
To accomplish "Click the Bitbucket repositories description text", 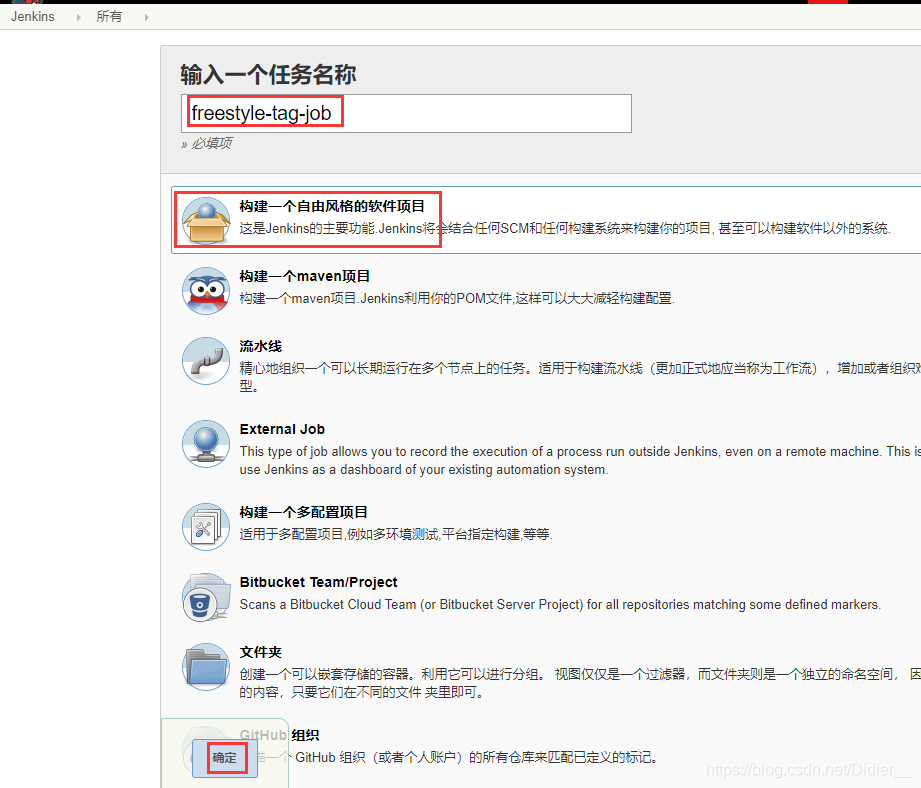I will pos(560,604).
